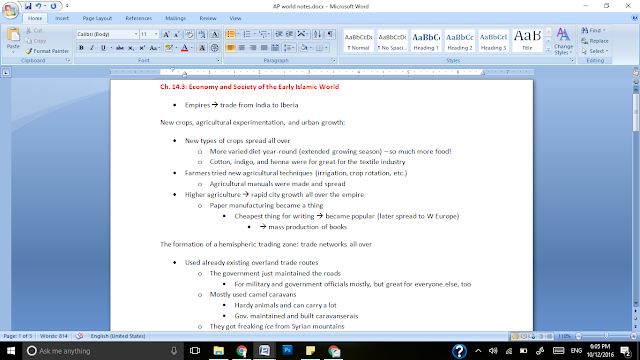Click the Ask me anything search box
The width and height of the screenshot is (640, 360).
click(x=102, y=351)
